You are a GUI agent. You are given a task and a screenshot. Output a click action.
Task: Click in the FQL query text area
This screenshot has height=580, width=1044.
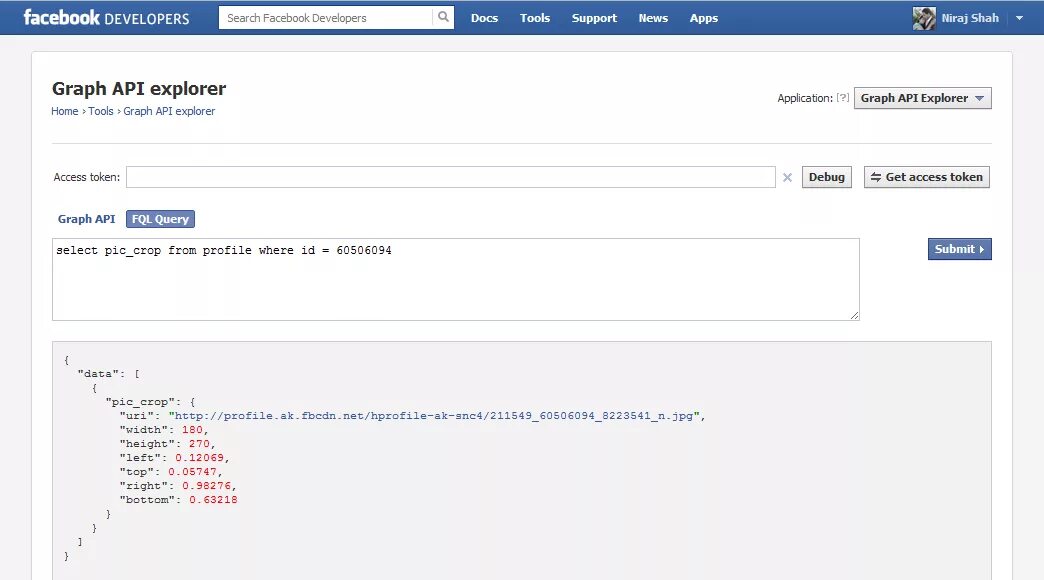[456, 279]
